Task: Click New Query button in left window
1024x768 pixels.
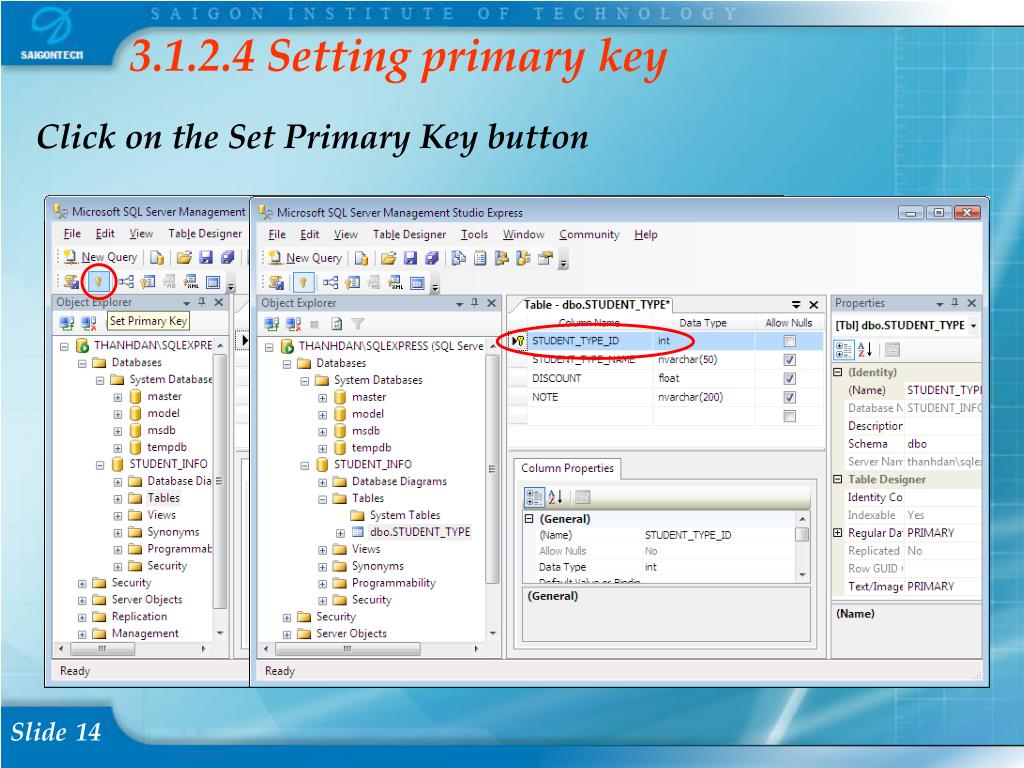Action: 101,257
